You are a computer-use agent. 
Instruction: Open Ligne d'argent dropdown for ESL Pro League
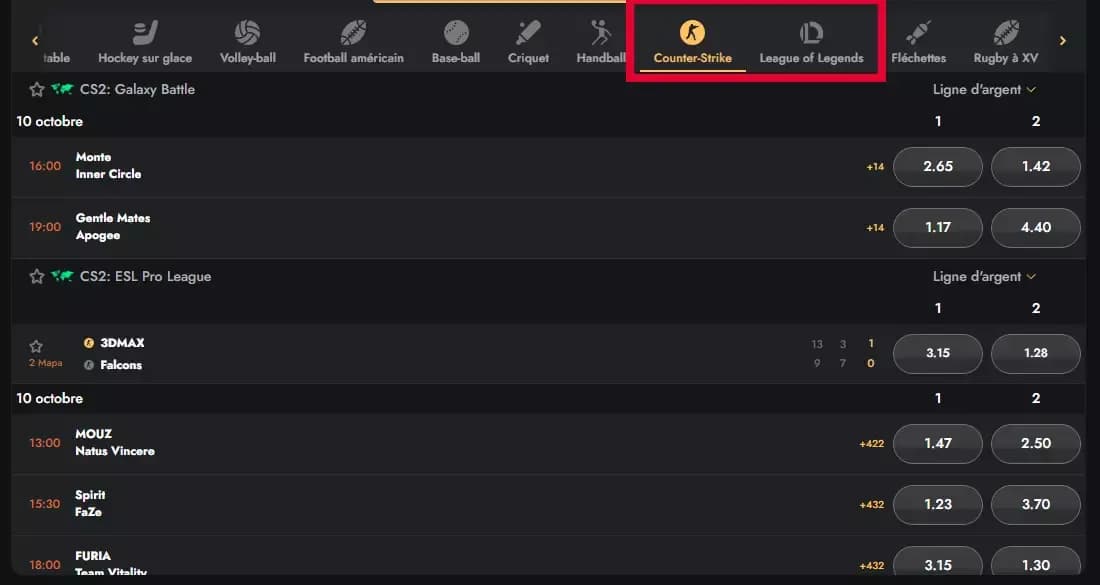[984, 277]
